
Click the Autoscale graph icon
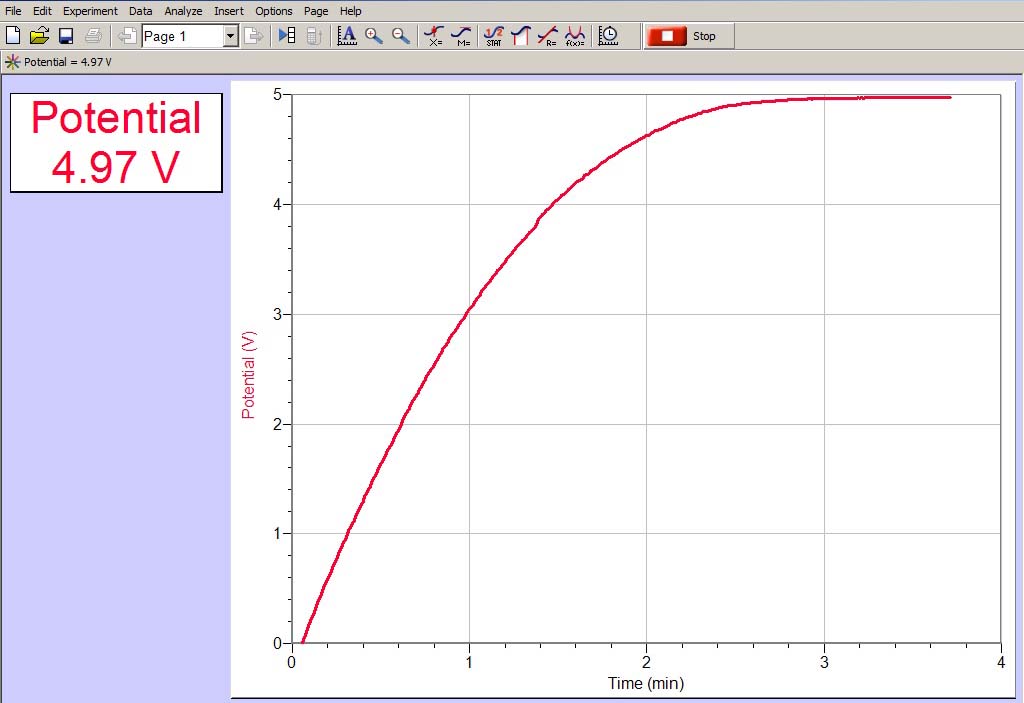click(x=347, y=36)
